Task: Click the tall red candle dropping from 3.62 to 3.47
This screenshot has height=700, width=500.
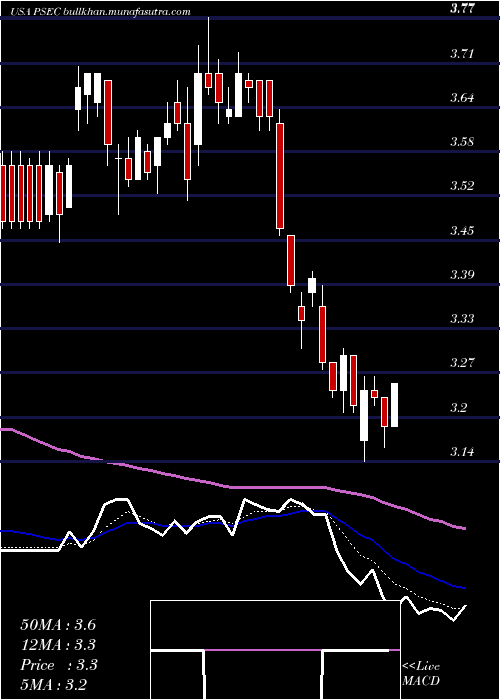Action: click(x=280, y=175)
